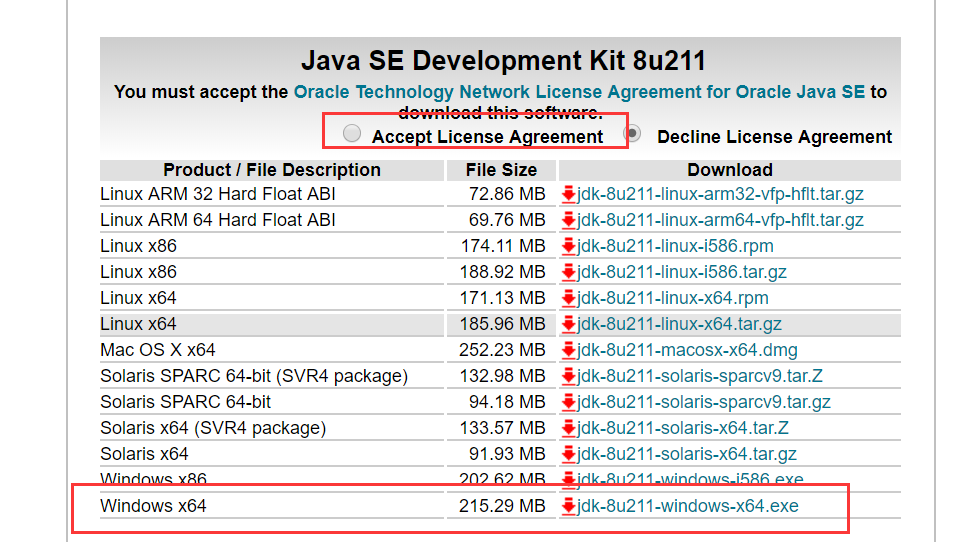Click the Product / File Description column header
Screen dimensions: 976x542
tap(272, 170)
